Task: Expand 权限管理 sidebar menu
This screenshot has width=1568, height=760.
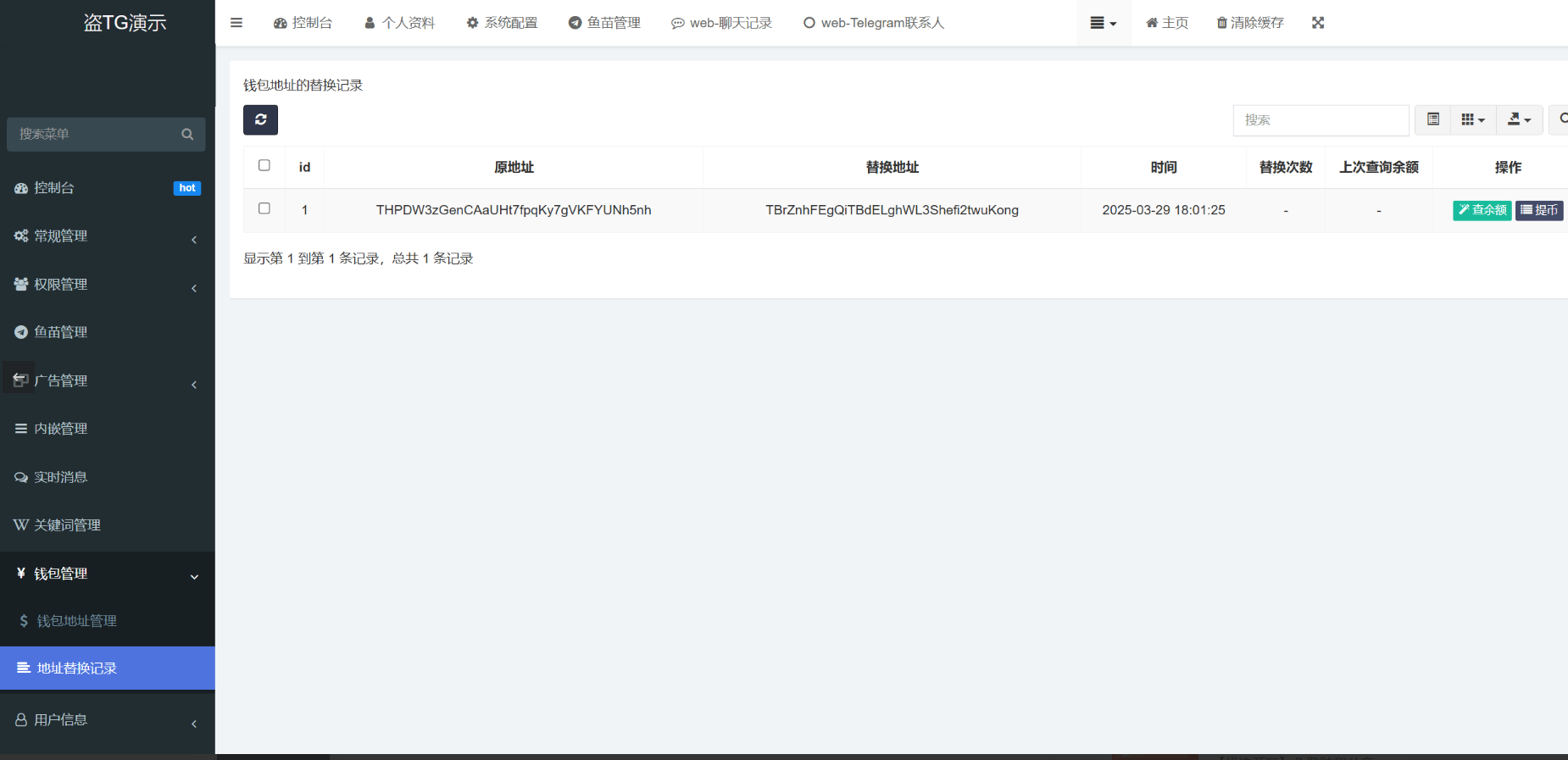Action: pos(107,285)
